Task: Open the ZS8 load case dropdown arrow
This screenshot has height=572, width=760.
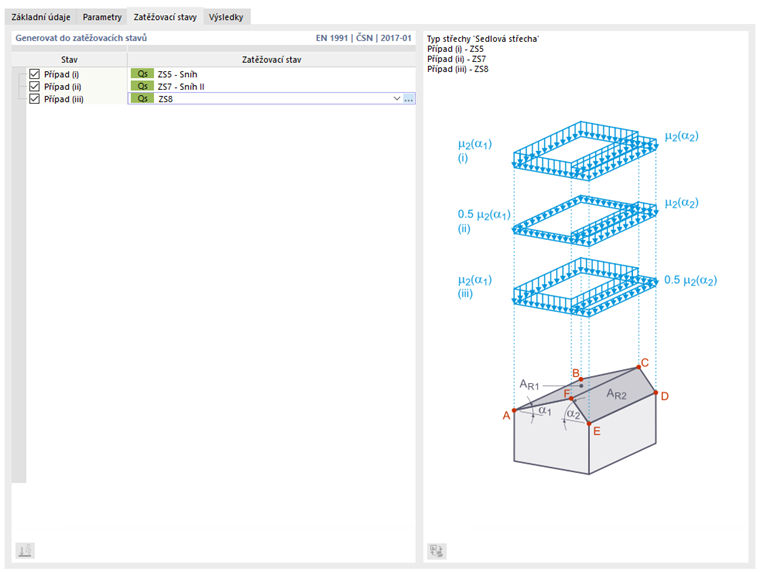Action: tap(396, 98)
